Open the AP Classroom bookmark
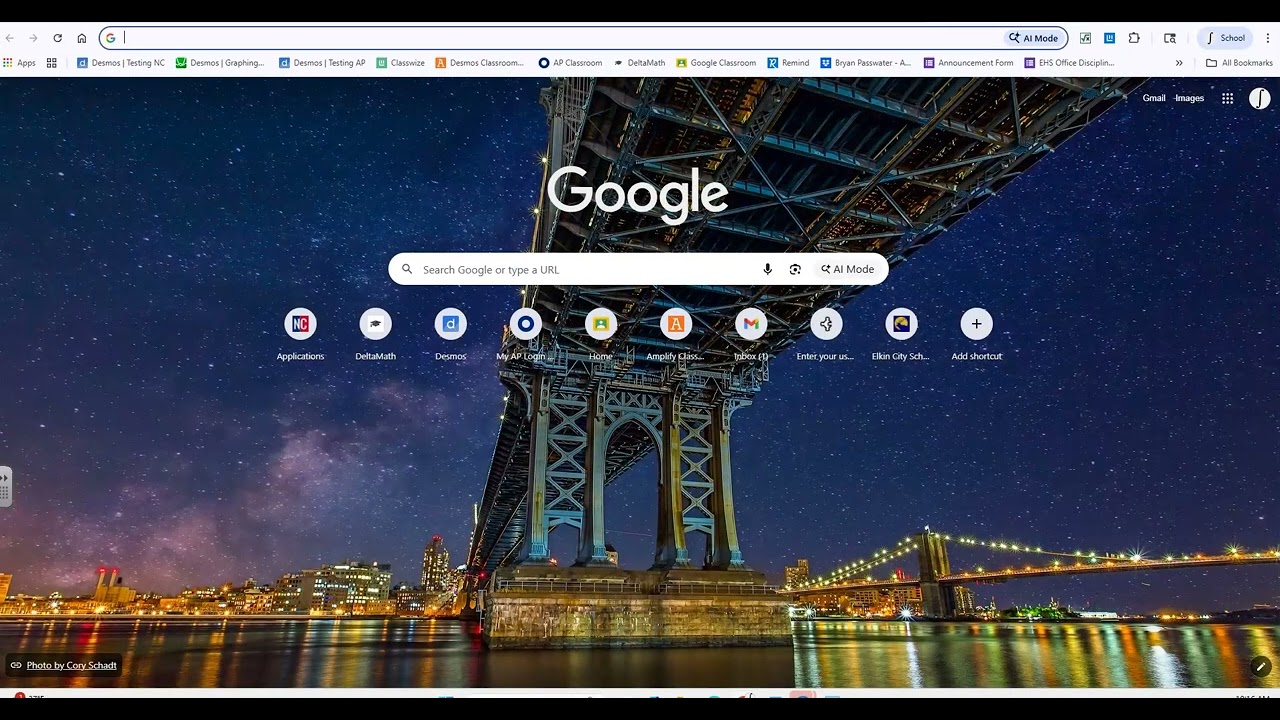This screenshot has height=720, width=1280. tap(570, 63)
